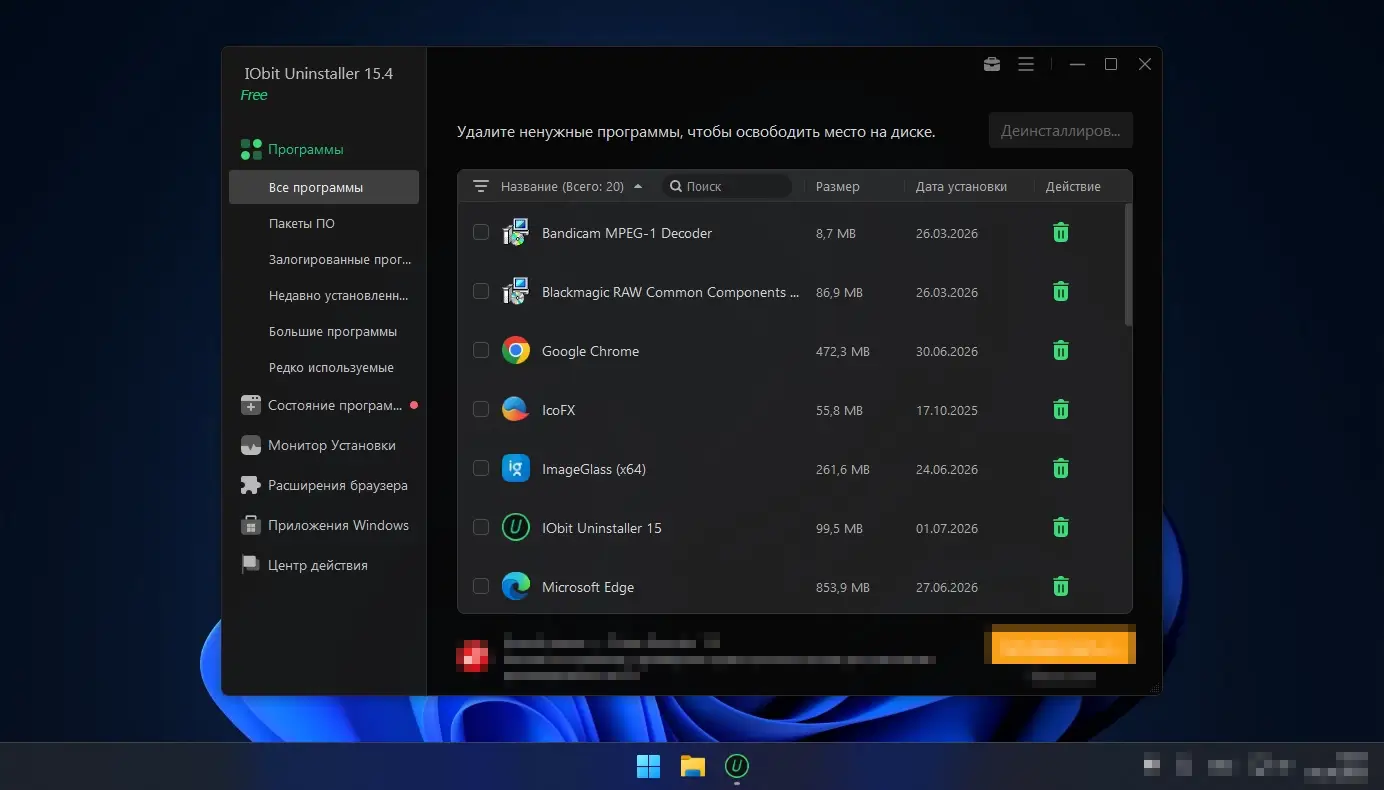The image size is (1384, 790).
Task: Click Google Chrome date 30.06.2026
Action: (x=947, y=352)
